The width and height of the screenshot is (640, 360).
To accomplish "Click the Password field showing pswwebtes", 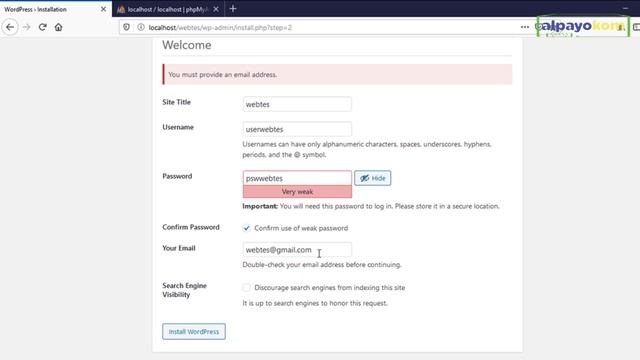I will pyautogui.click(x=297, y=178).
